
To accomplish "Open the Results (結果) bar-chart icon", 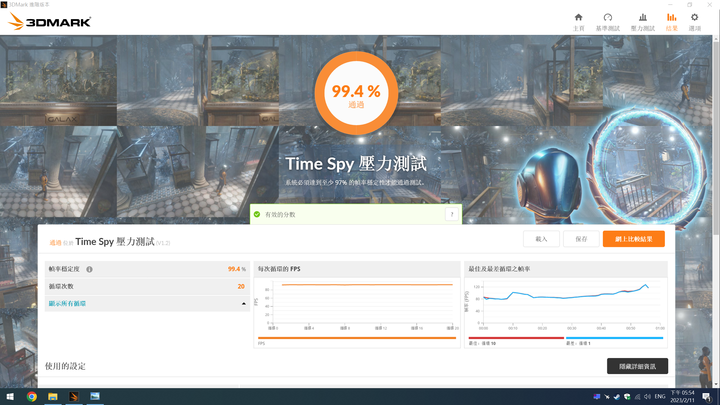I will pyautogui.click(x=671, y=17).
